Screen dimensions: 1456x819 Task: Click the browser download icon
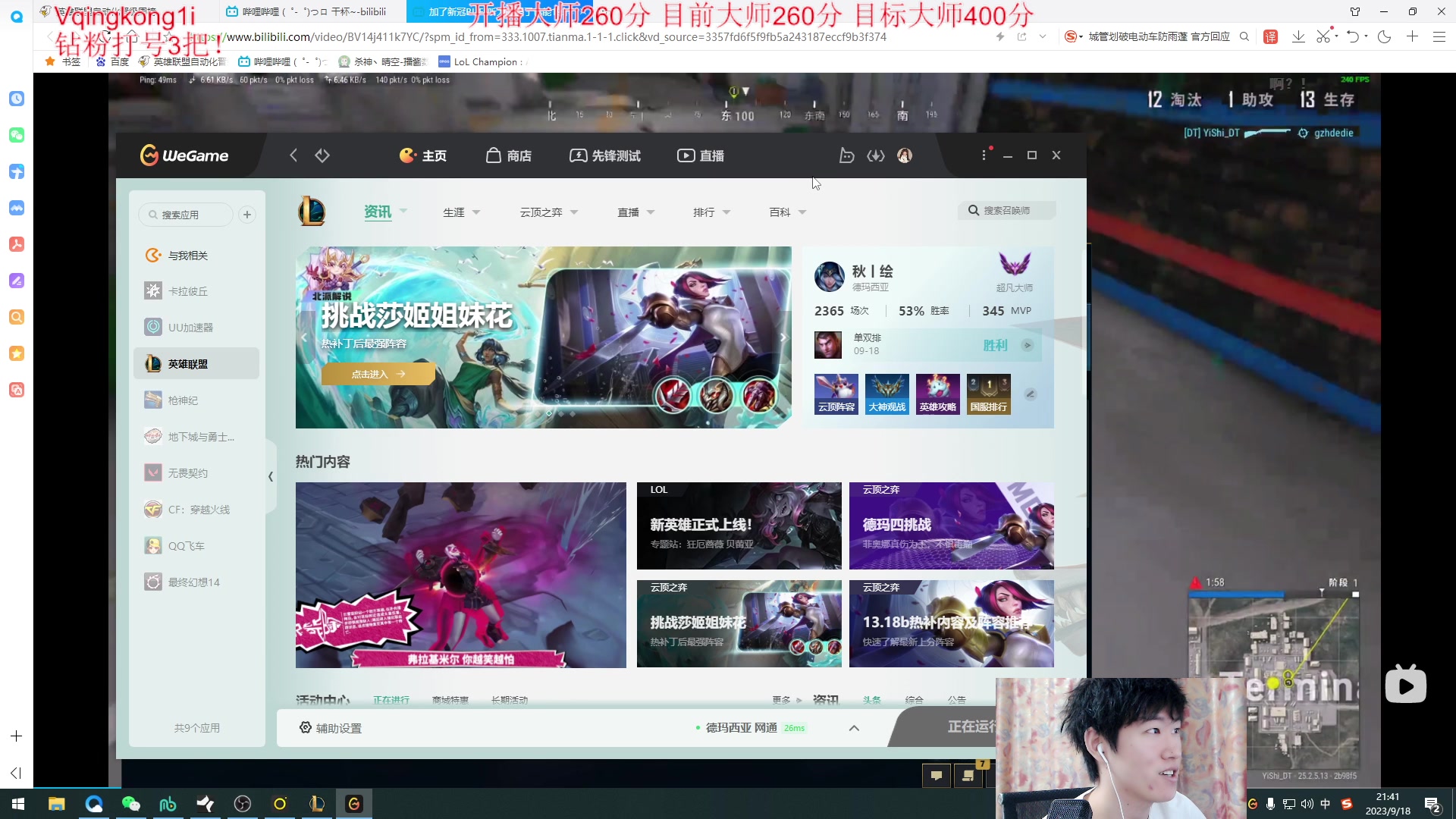point(1298,36)
